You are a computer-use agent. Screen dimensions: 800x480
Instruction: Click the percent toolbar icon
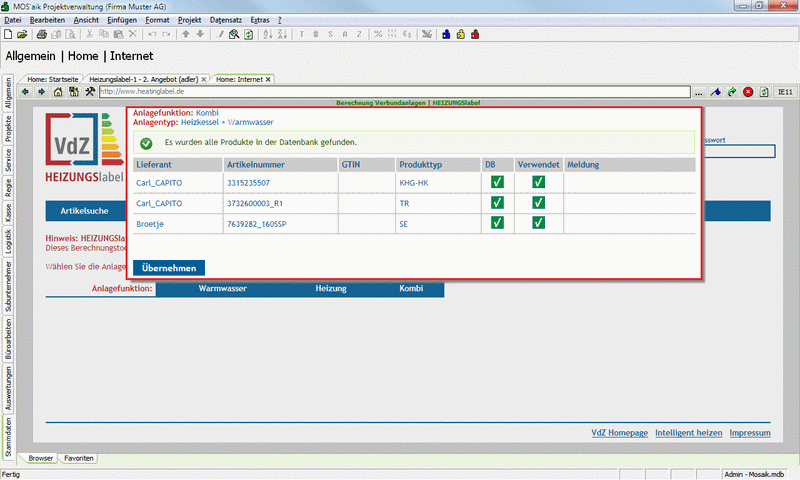tap(378, 34)
